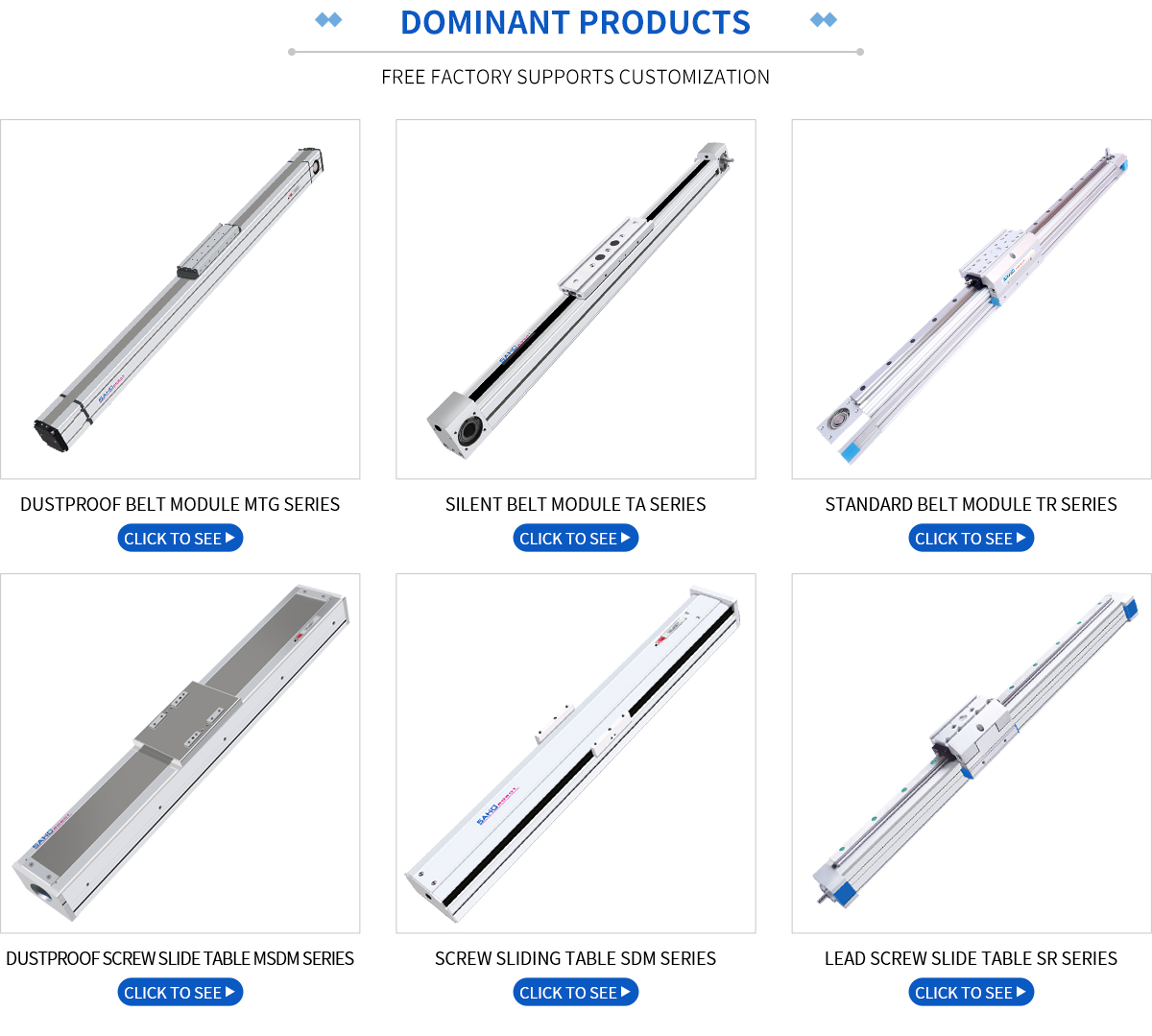Viewport: 1152px width, 1036px height.
Task: Select the Dustproof Screw Slide Table MSDM title
Action: (x=180, y=959)
